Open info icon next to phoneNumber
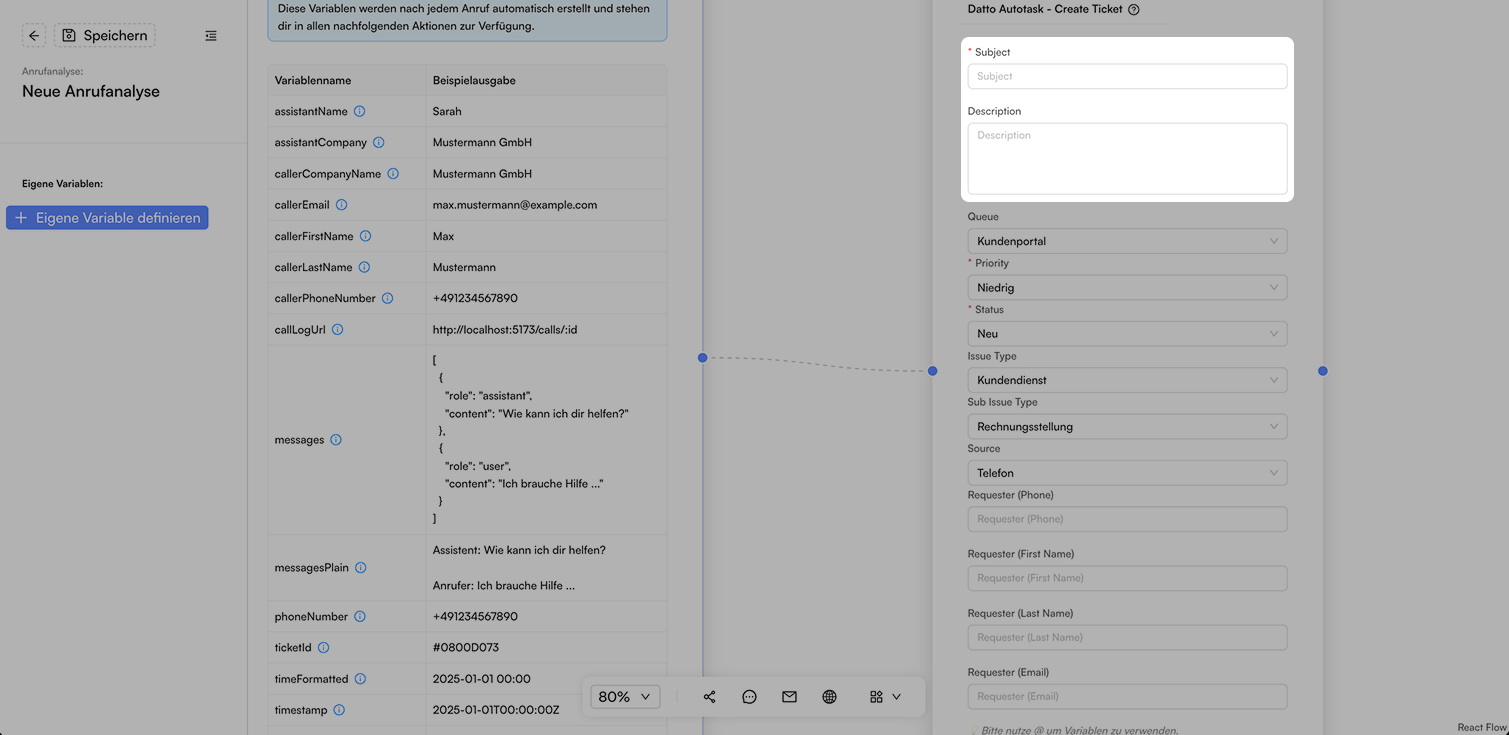The image size is (1509, 735). click(x=360, y=616)
